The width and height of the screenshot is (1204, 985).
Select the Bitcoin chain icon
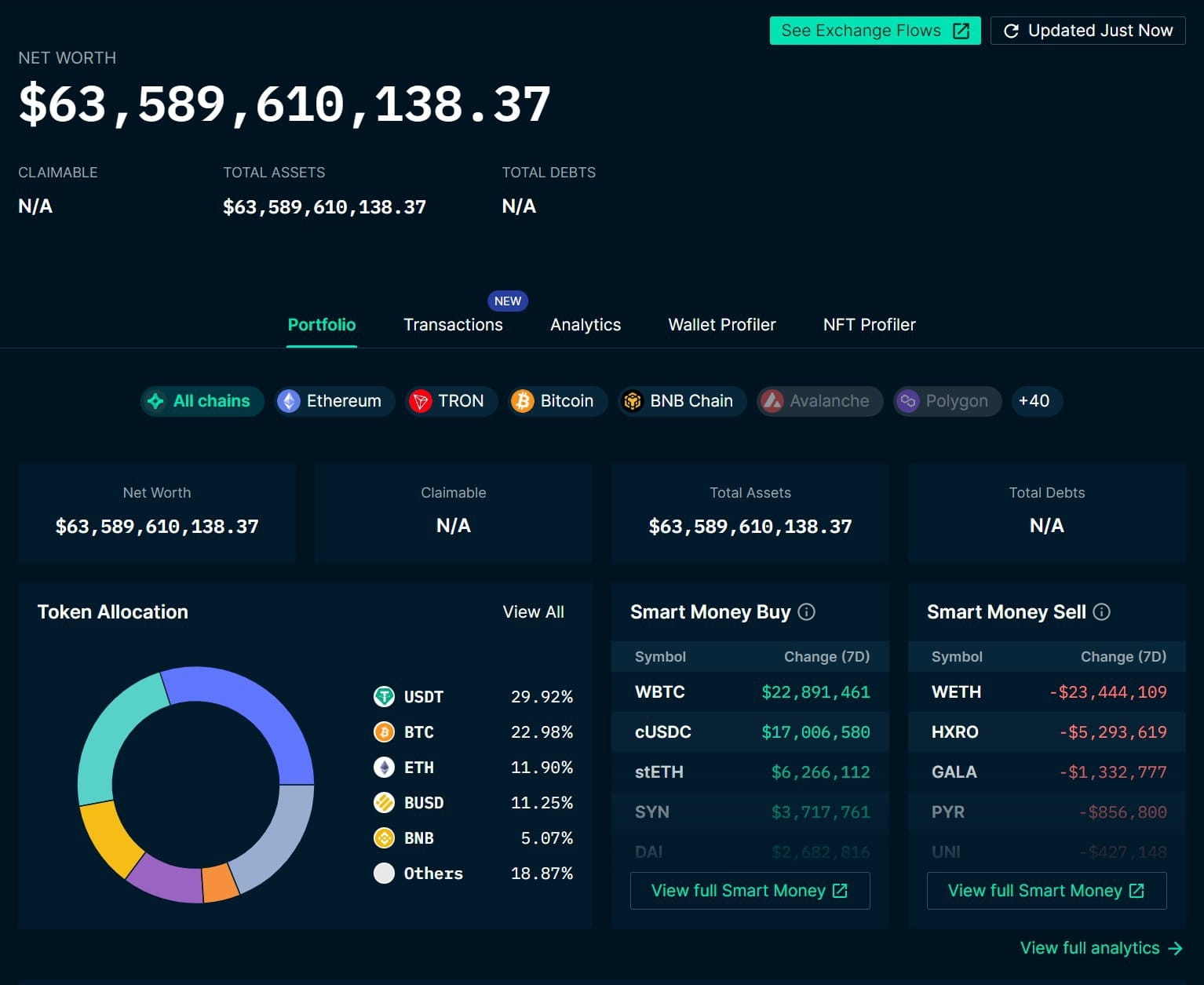pos(521,401)
